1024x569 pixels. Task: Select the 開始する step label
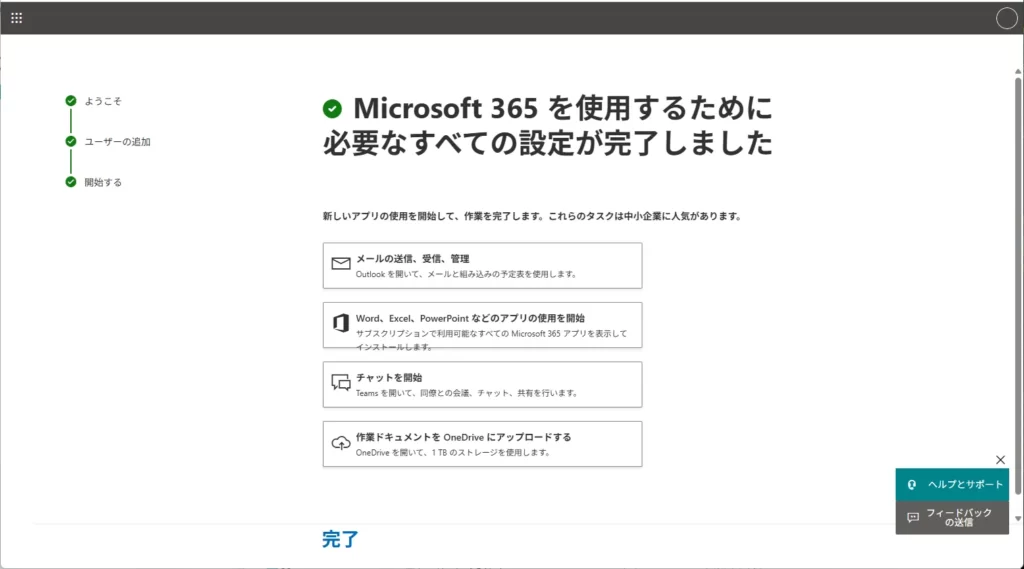click(103, 182)
